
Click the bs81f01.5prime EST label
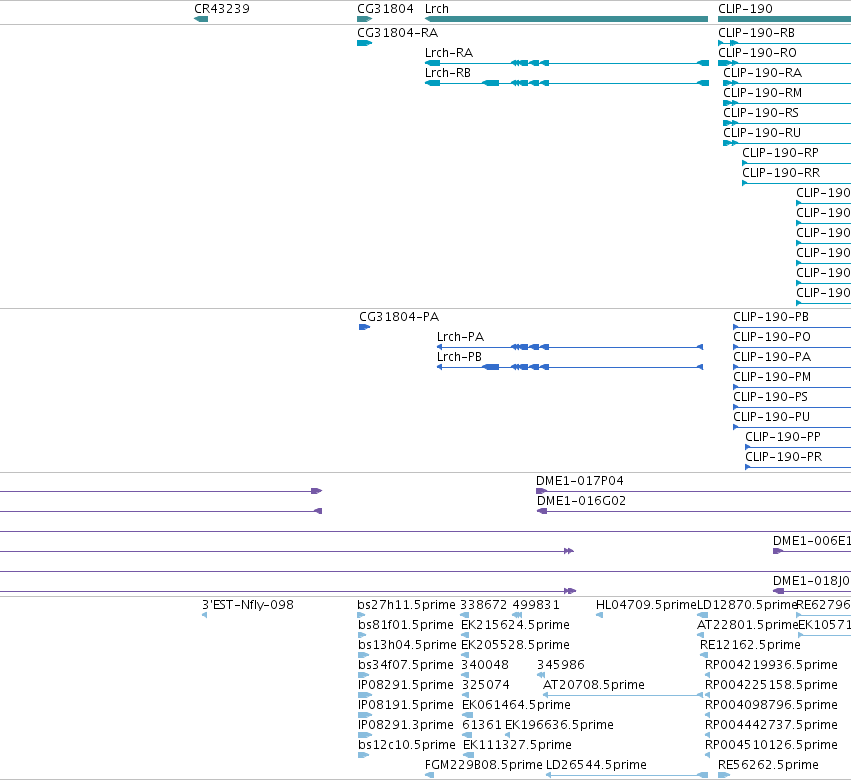406,625
